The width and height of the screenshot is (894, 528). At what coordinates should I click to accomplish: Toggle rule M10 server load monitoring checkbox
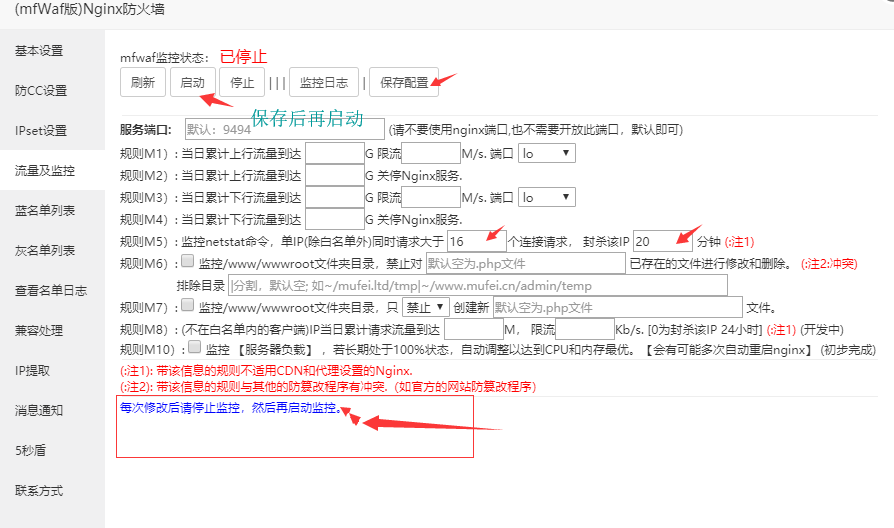[x=194, y=349]
